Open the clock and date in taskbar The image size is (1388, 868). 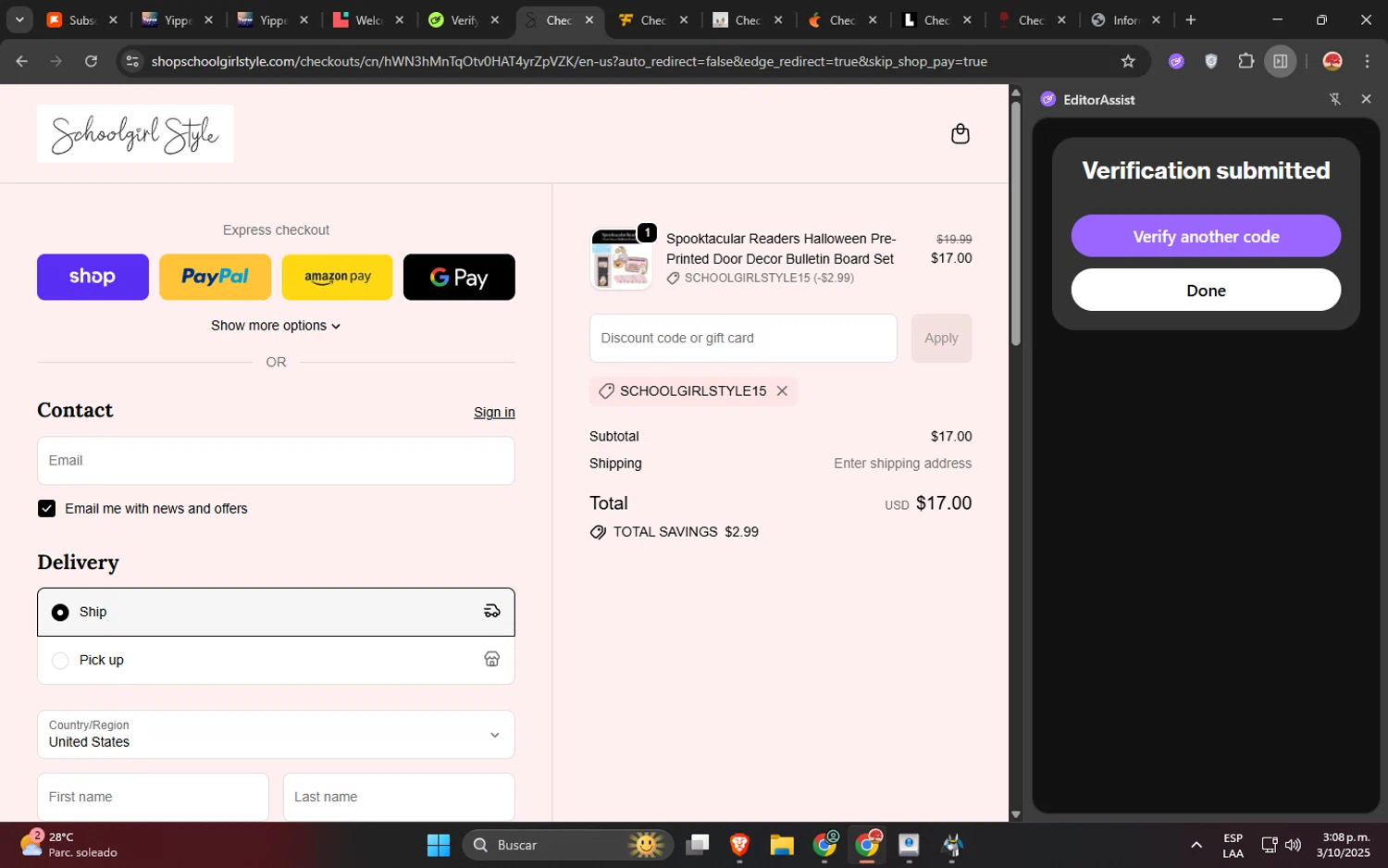click(x=1345, y=845)
